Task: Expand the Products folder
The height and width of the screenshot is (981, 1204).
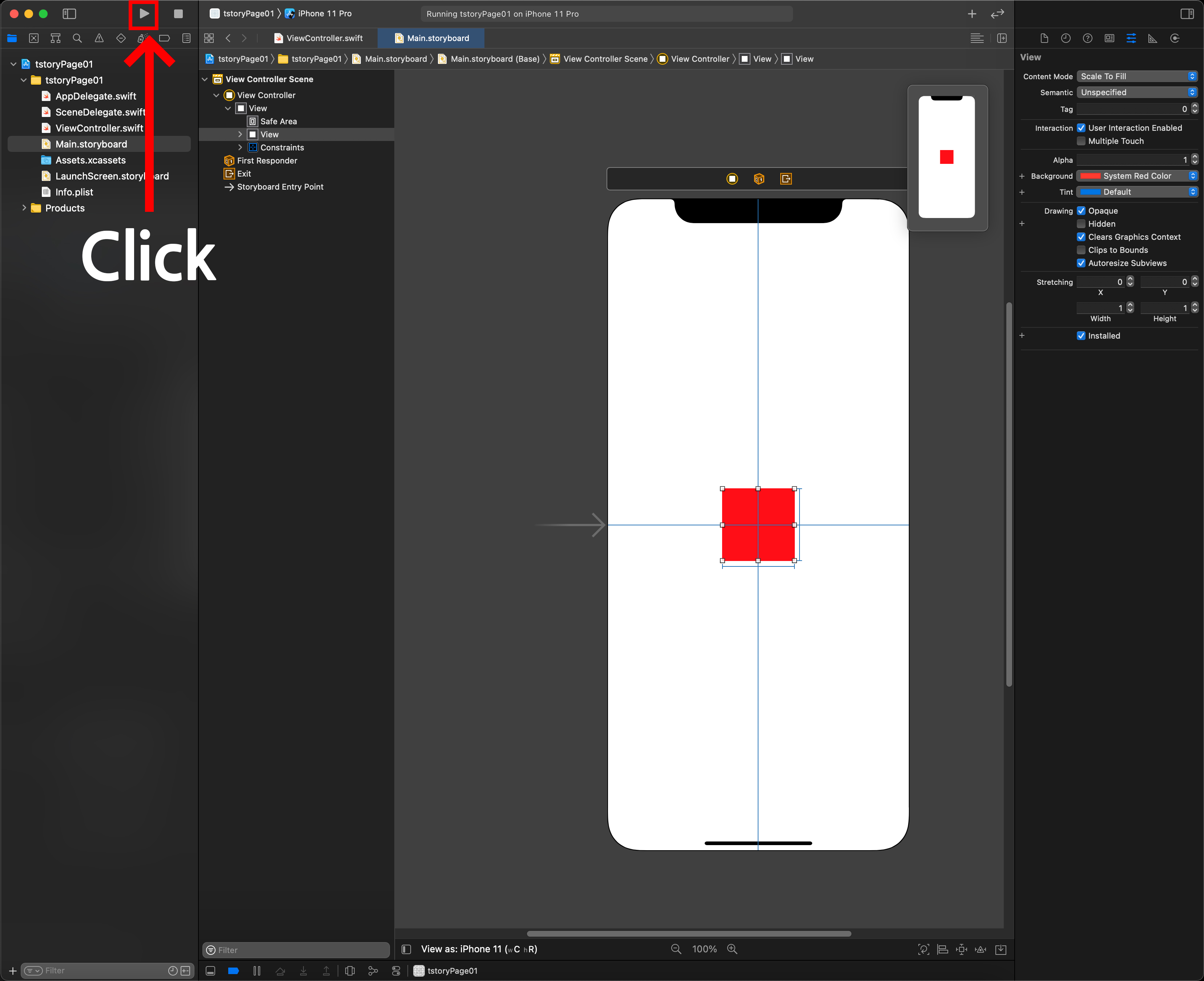Action: click(x=24, y=208)
